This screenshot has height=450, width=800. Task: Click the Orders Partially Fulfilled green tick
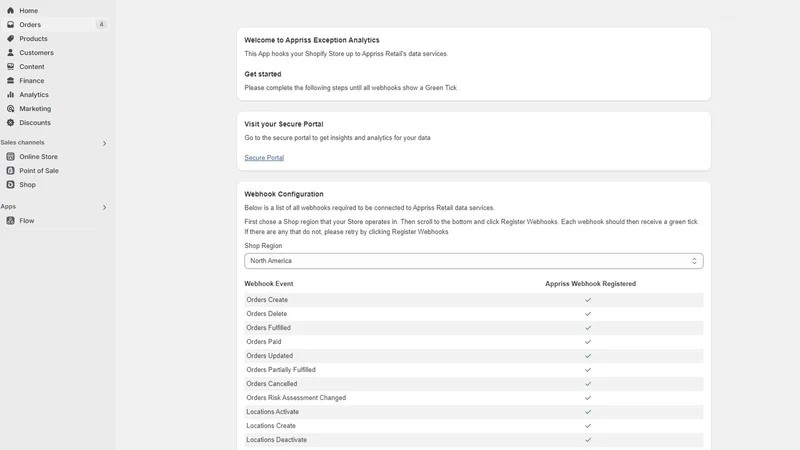[588, 370]
